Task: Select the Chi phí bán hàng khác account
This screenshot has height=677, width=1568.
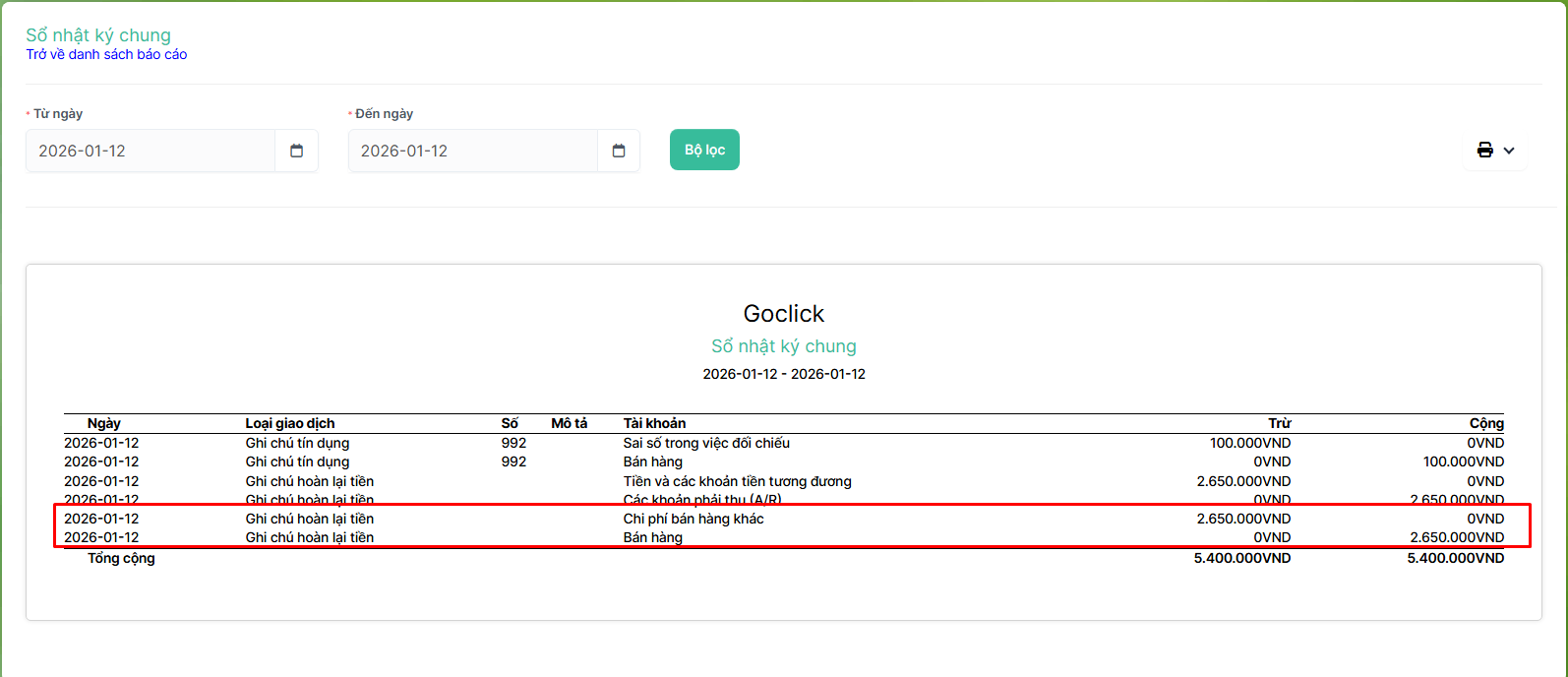Action: point(694,519)
